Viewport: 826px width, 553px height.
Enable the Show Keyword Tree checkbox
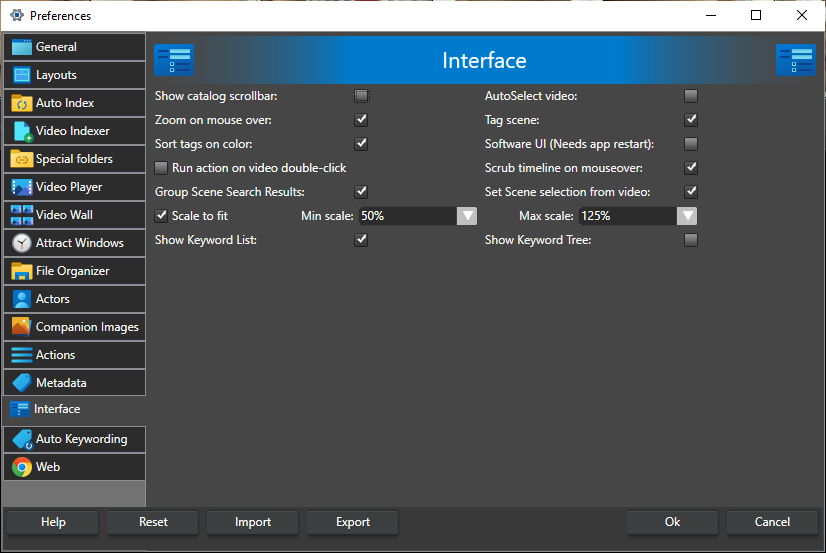(x=690, y=240)
